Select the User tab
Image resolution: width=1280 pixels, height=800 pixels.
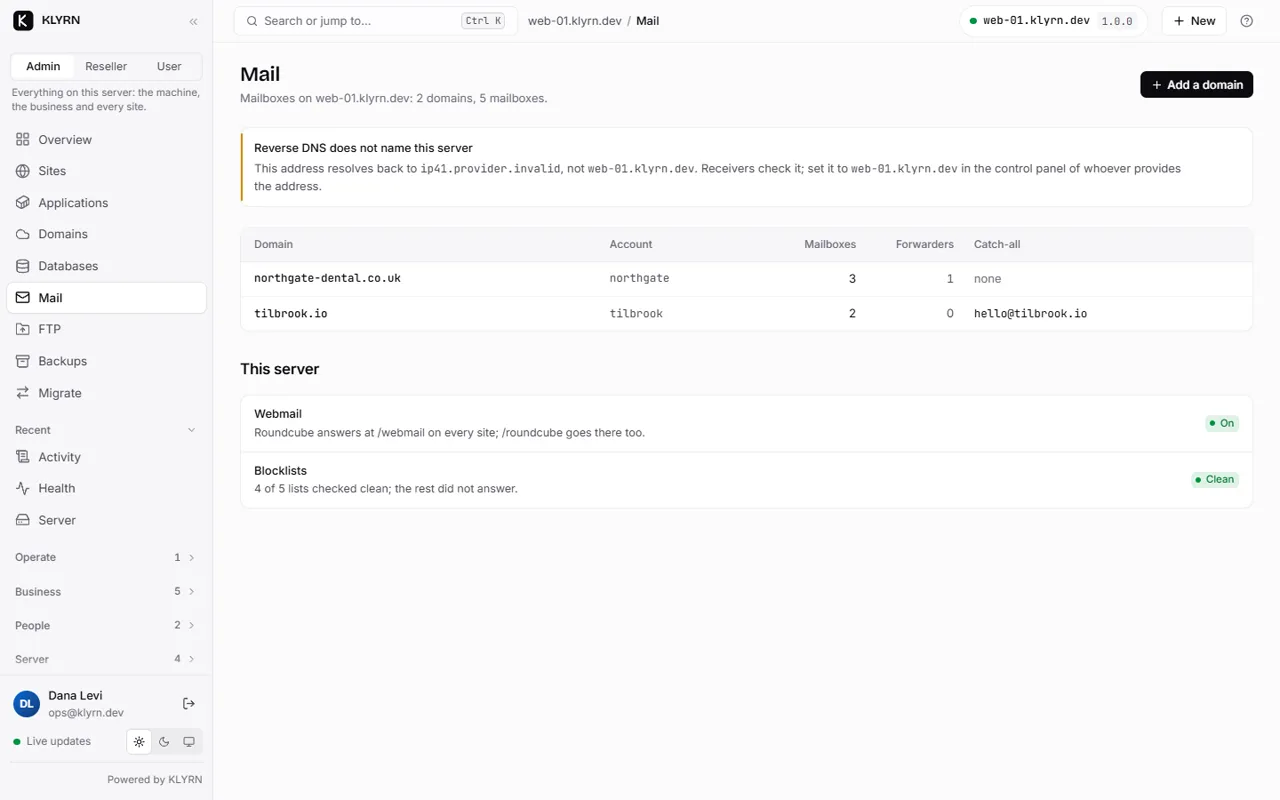tap(169, 66)
